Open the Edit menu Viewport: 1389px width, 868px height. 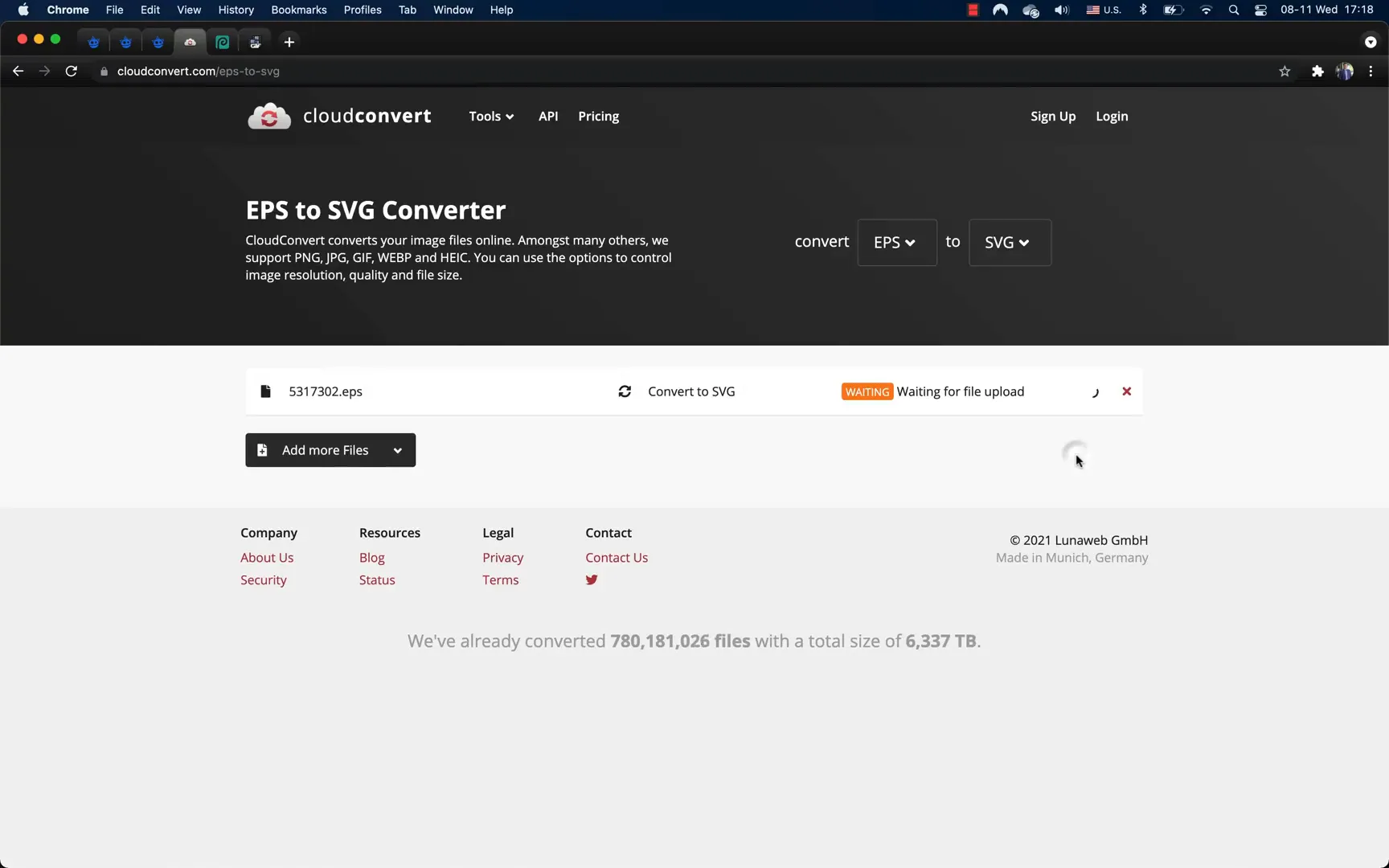[x=150, y=10]
